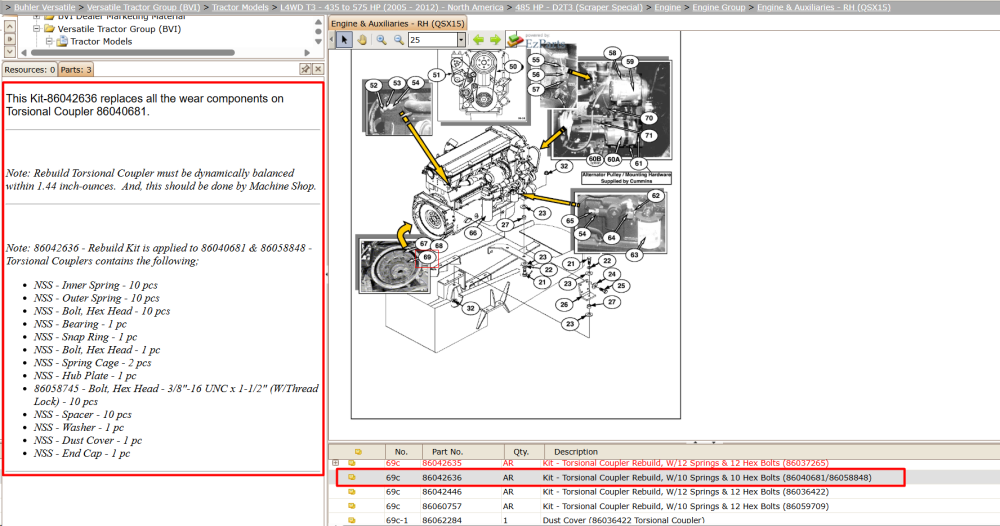Open note icon for part 86060757
Image resolution: width=1000 pixels, height=526 pixels.
351,506
